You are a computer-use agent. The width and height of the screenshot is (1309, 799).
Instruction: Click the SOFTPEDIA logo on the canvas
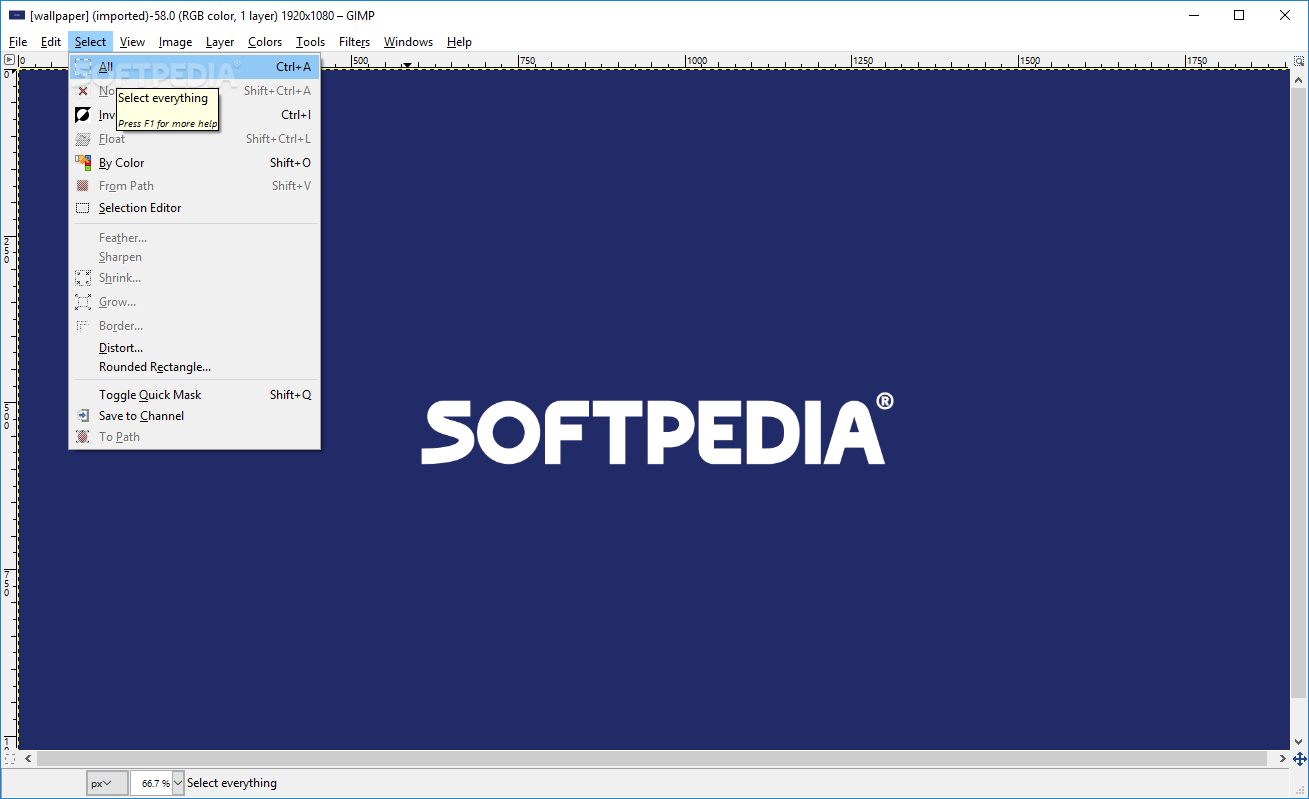[657, 428]
